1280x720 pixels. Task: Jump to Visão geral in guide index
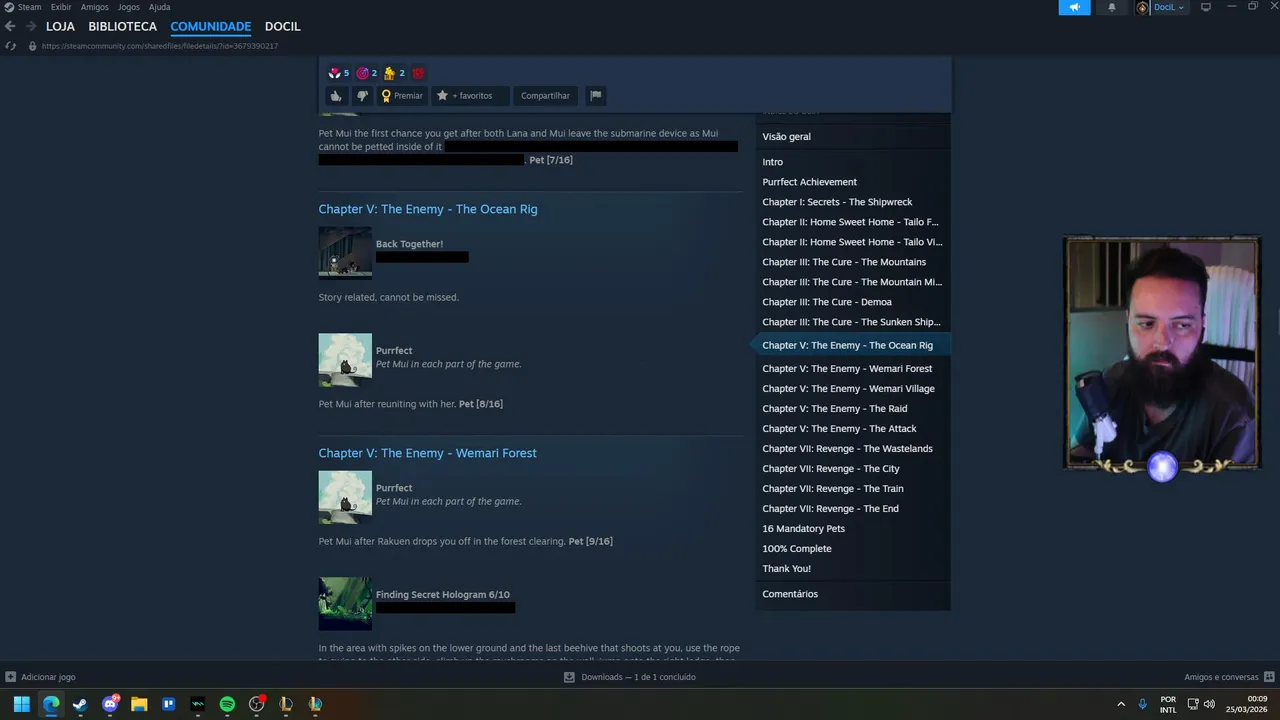pyautogui.click(x=786, y=137)
